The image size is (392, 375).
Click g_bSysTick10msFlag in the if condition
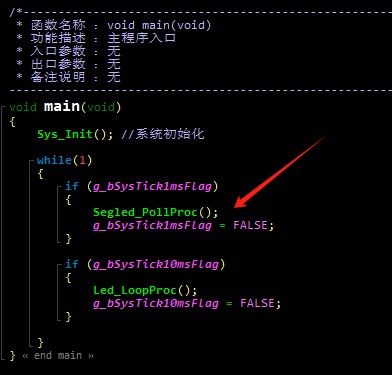(x=156, y=265)
